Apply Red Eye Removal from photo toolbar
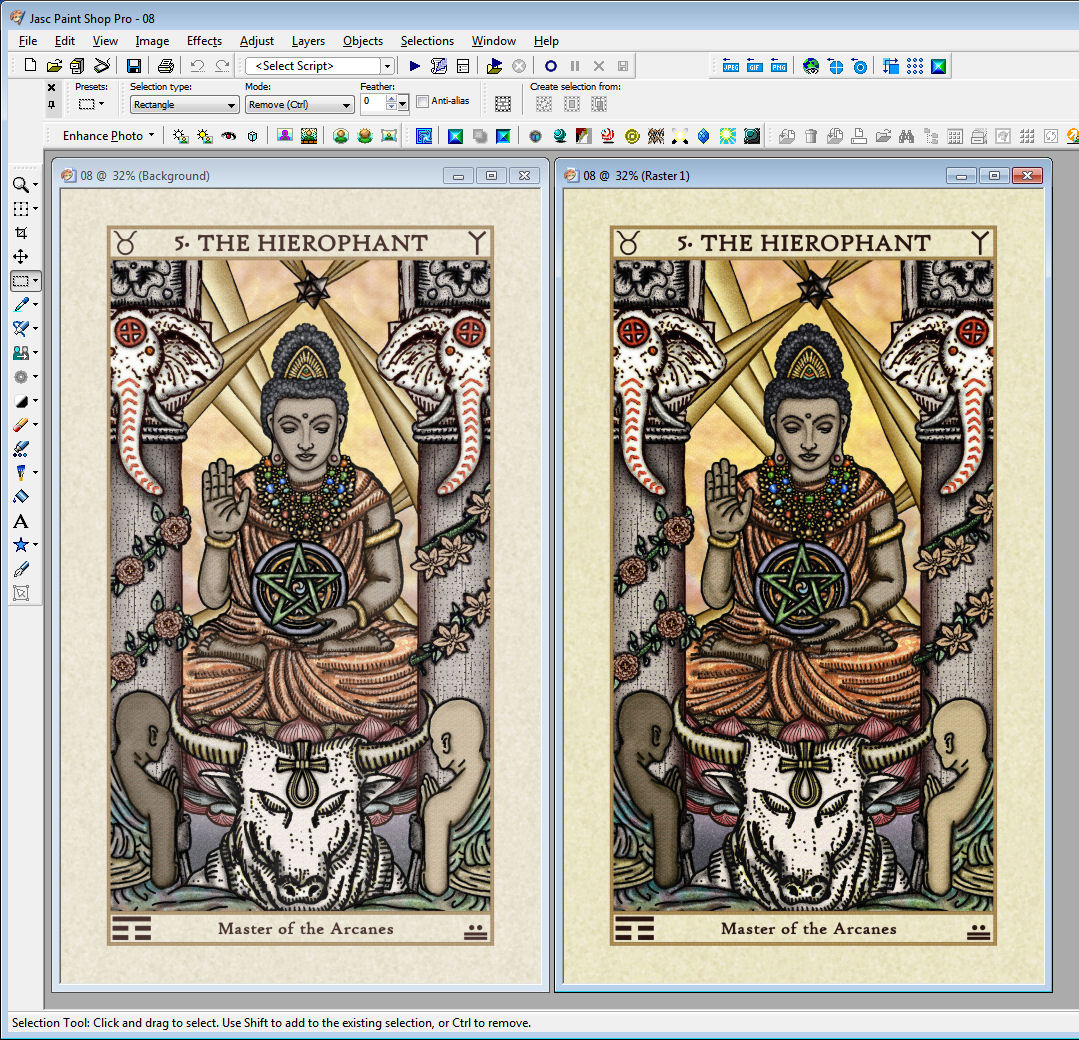The image size is (1079, 1040). 229,136
